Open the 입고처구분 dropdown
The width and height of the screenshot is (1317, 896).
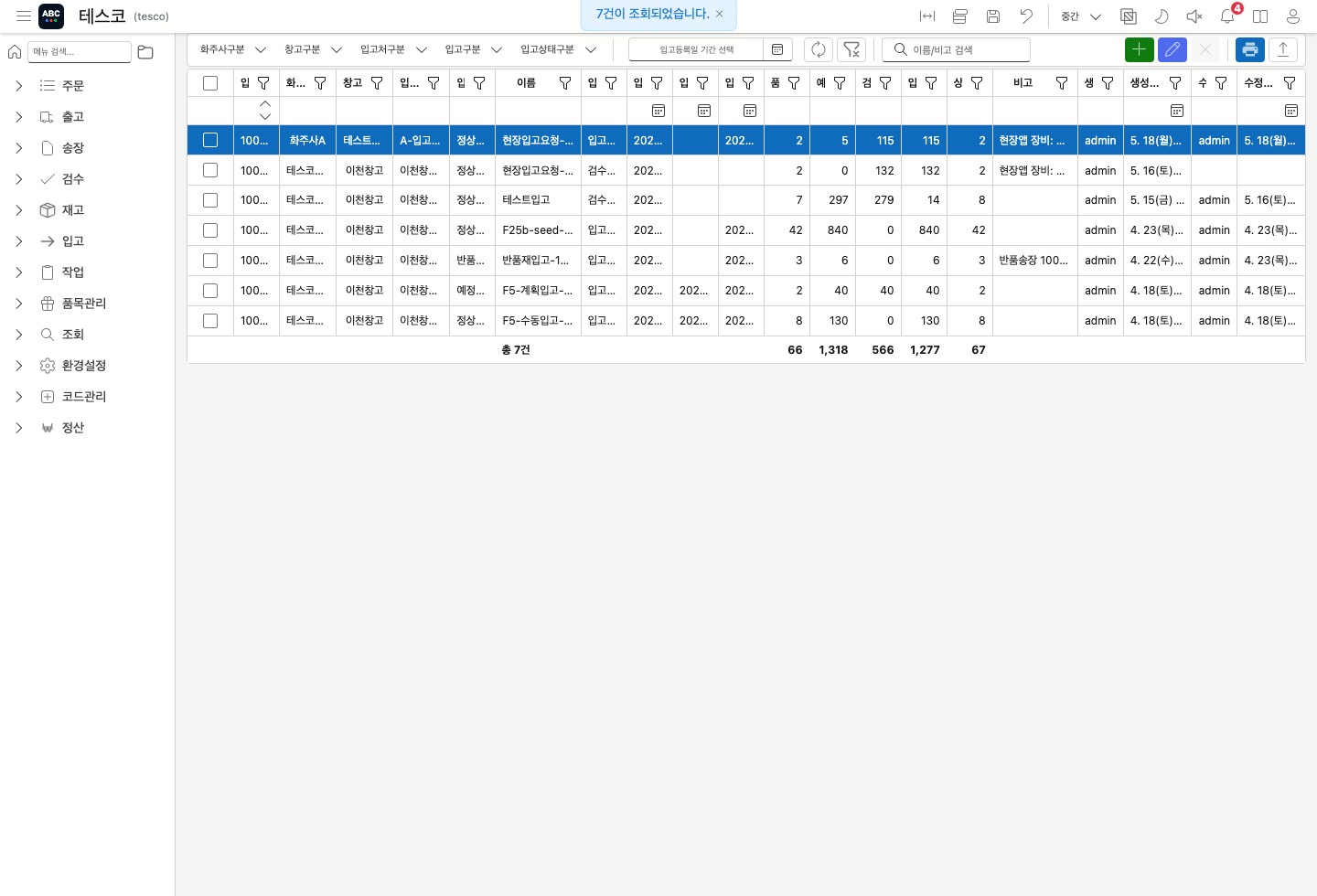tap(393, 49)
